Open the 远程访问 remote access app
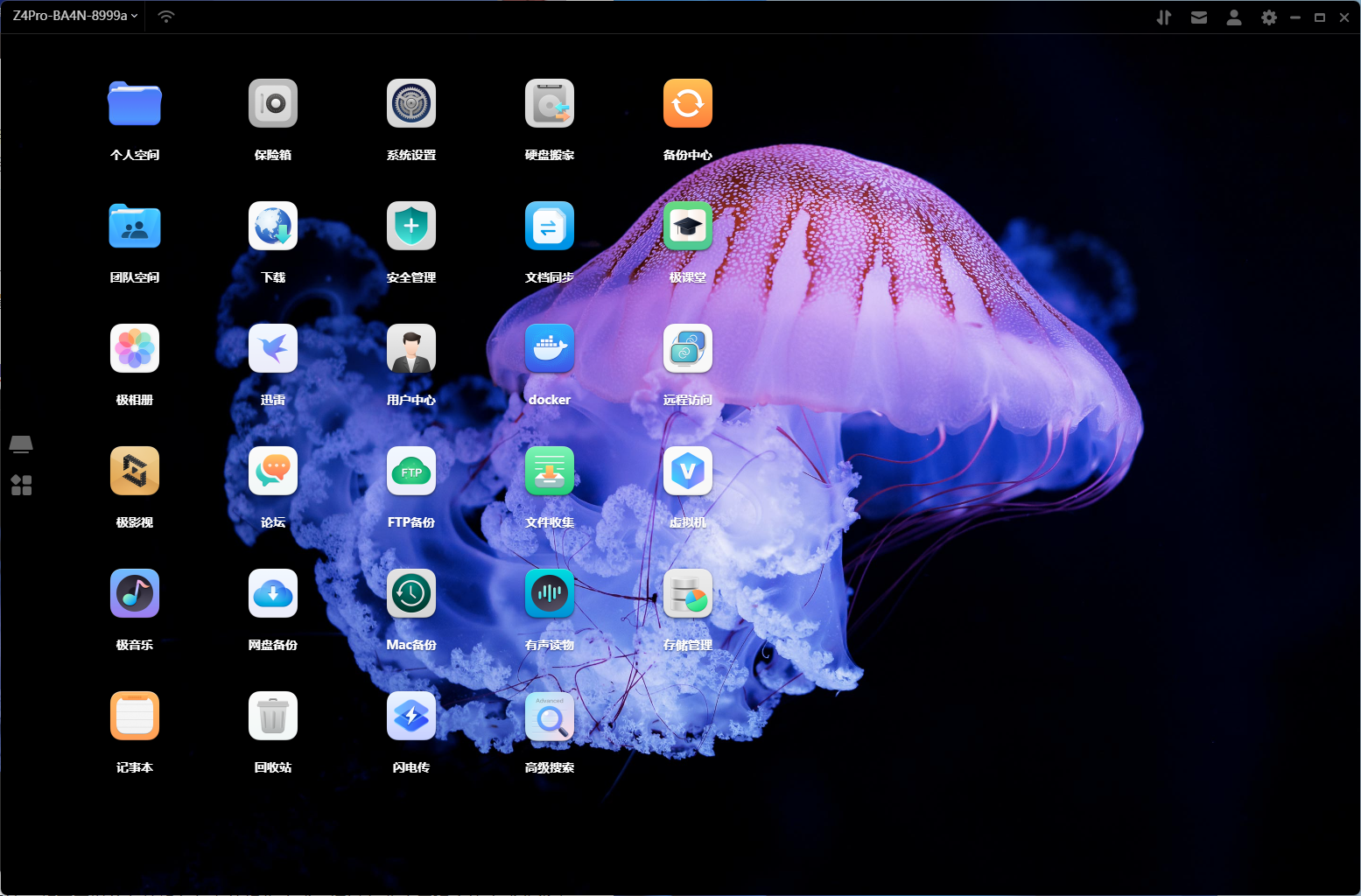Screen dimensions: 1361x896 click(x=688, y=349)
